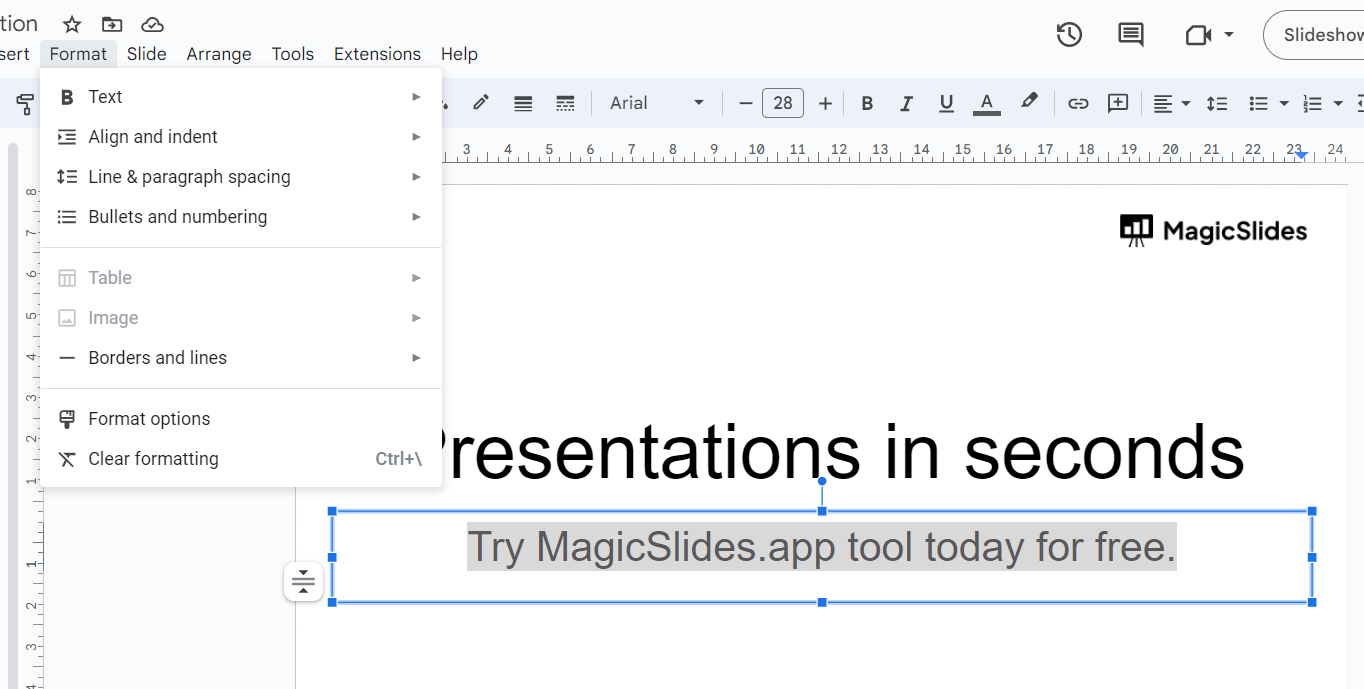Click the bold B icon in Text menu item

(67, 97)
